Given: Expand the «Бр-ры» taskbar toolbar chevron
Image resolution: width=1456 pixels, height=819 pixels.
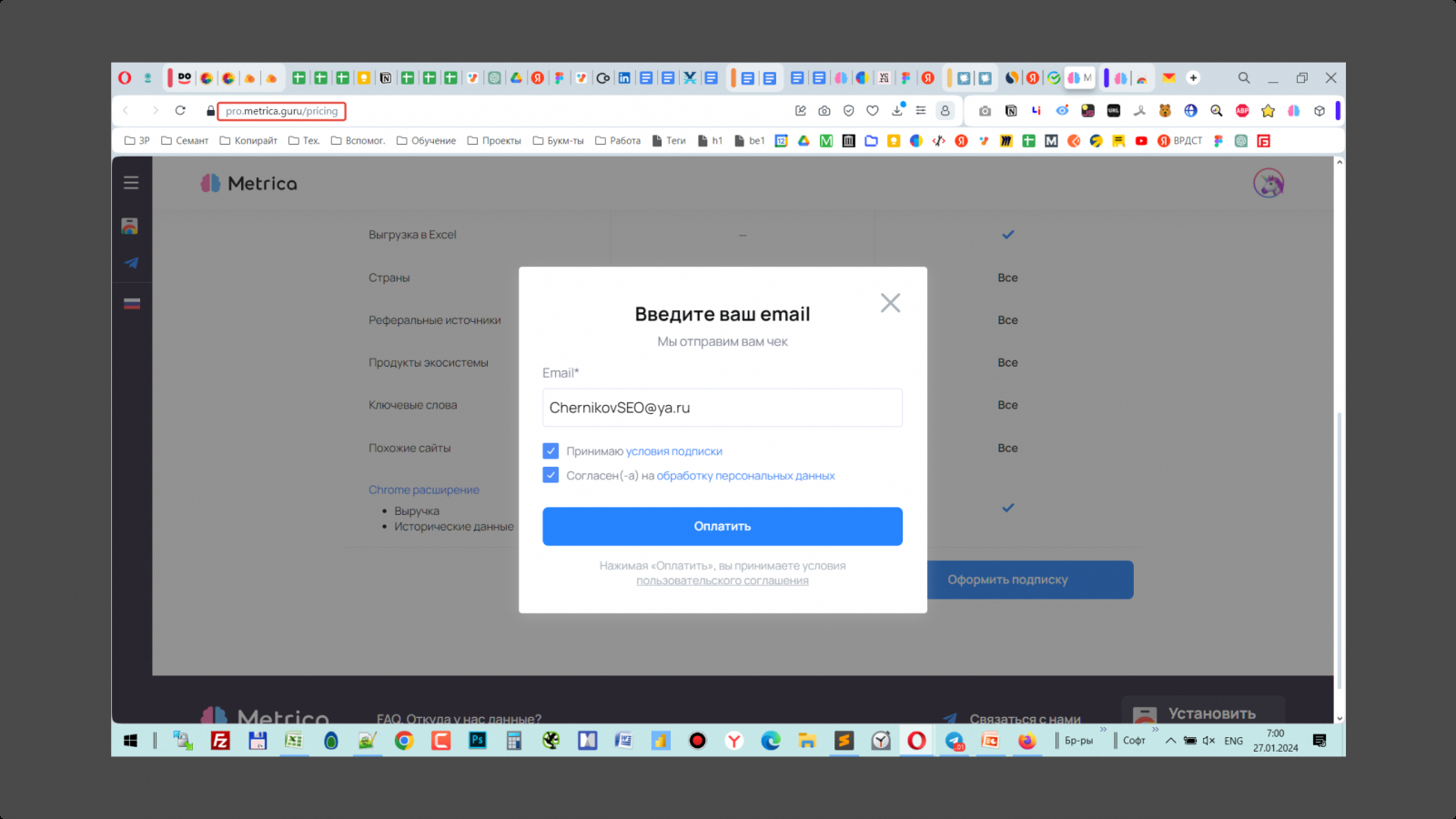Looking at the screenshot, I should [1103, 730].
